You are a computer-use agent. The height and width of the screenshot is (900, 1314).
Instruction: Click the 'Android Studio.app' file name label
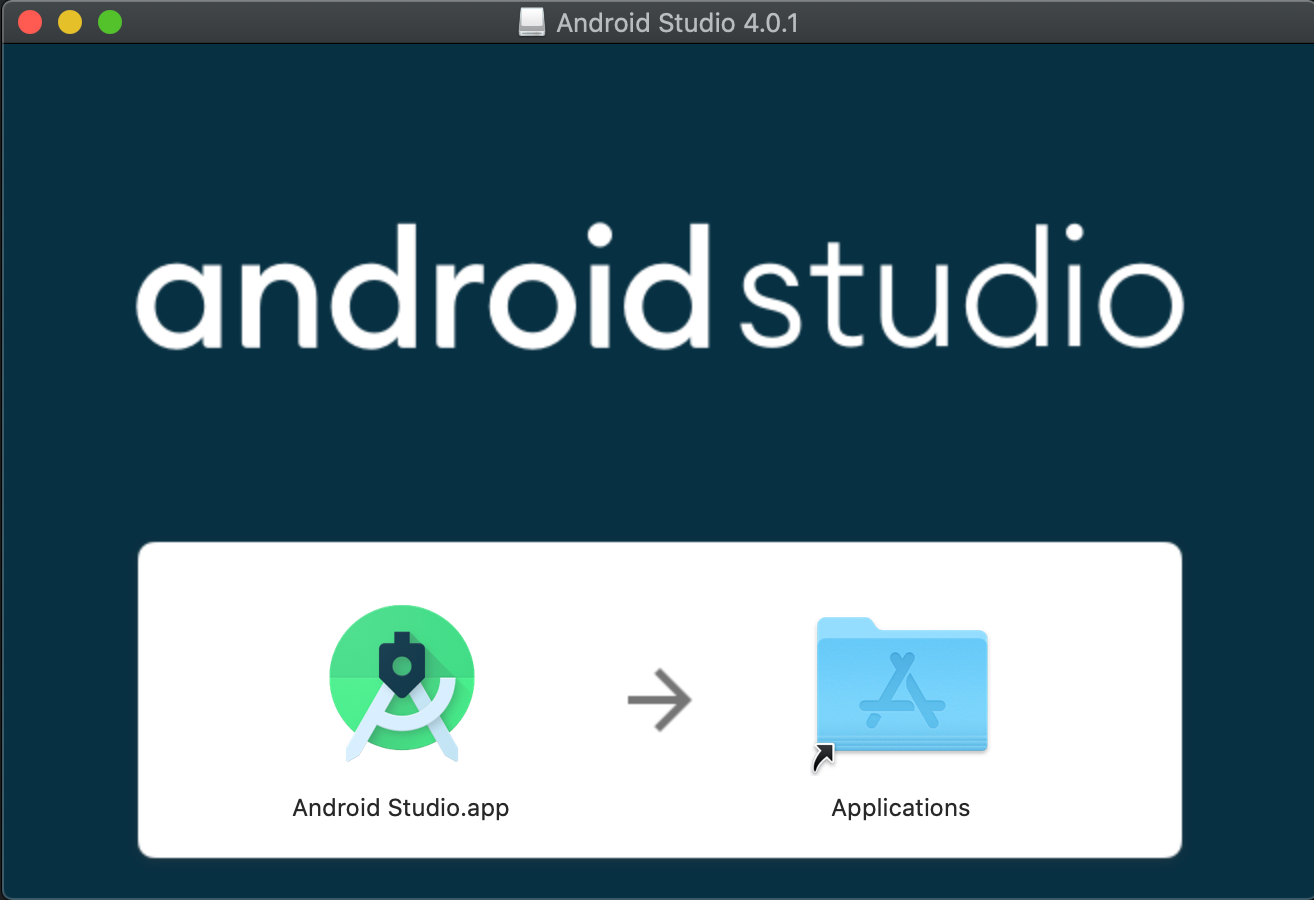(x=401, y=808)
